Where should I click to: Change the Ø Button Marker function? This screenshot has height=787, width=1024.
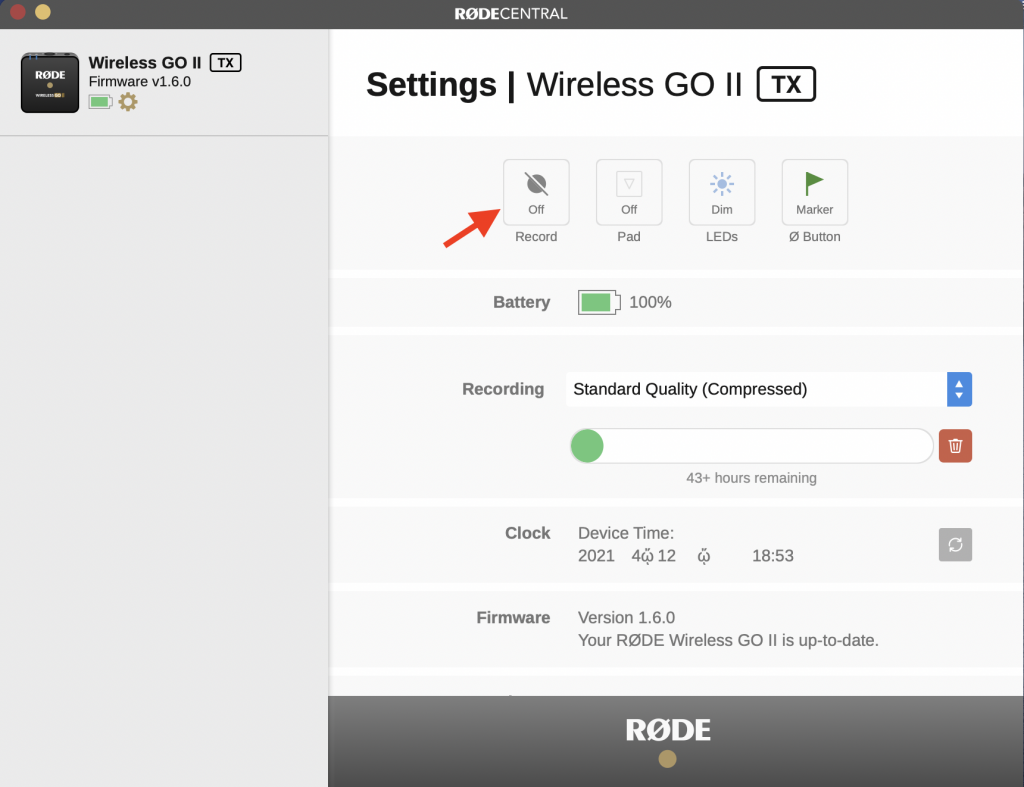[814, 192]
